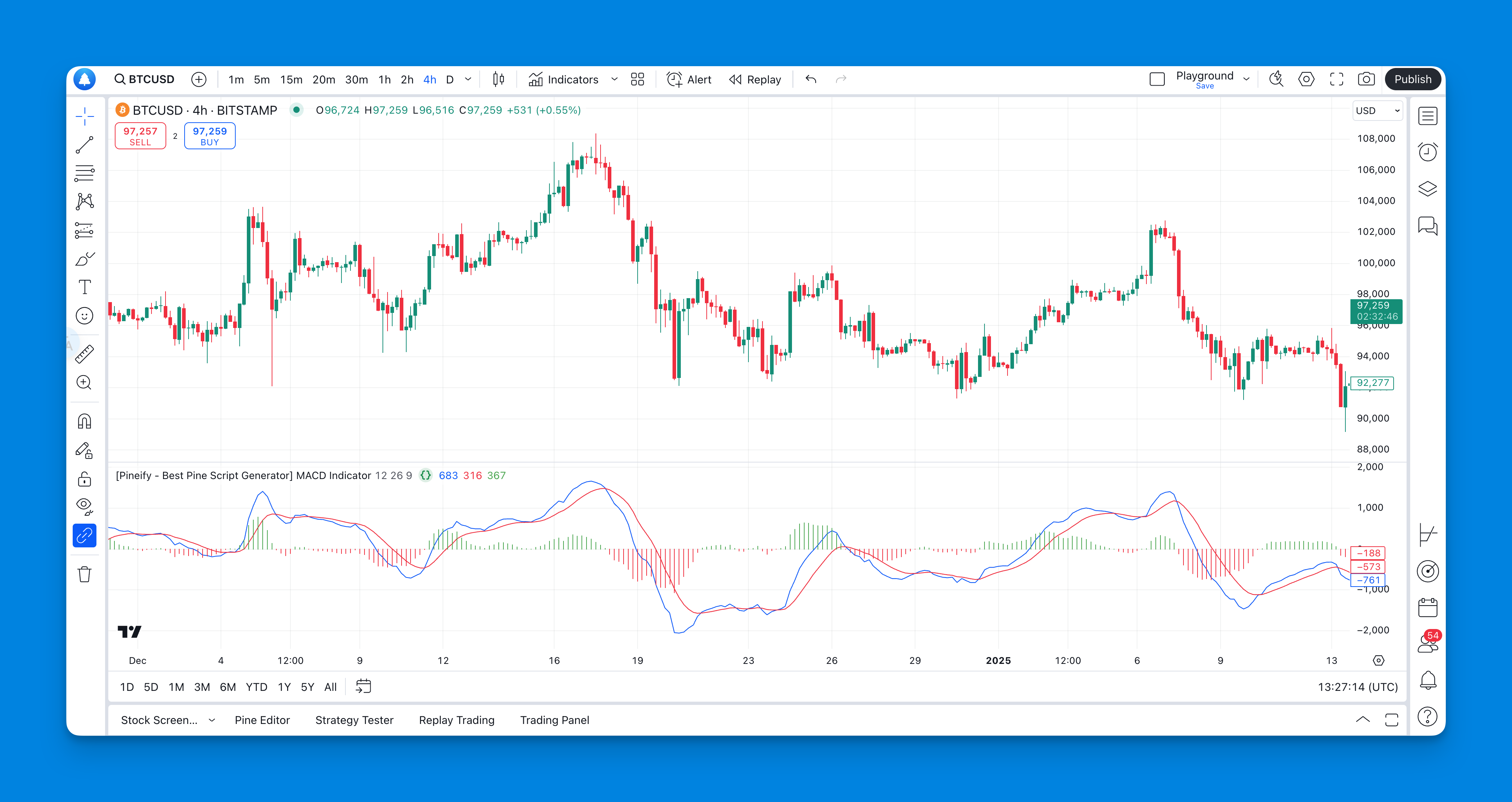Select the 1h timeframe
Viewport: 1512px width, 802px height.
pyautogui.click(x=384, y=79)
